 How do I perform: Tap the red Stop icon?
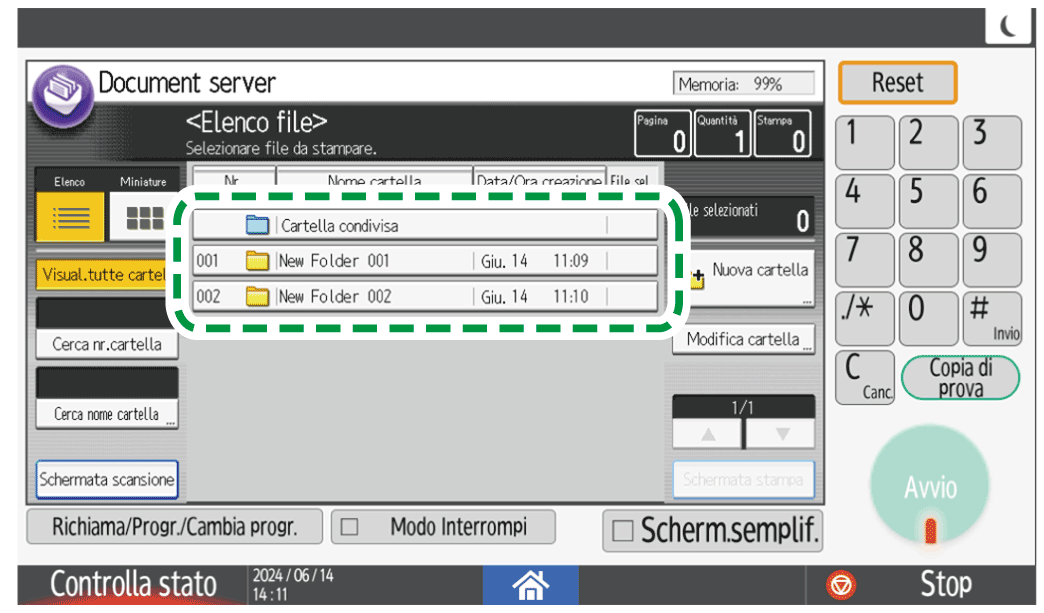pyautogui.click(x=841, y=585)
